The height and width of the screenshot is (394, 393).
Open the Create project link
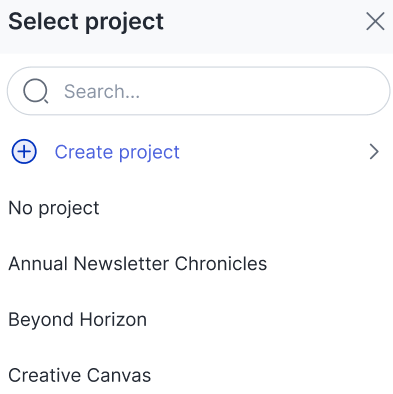tap(117, 152)
